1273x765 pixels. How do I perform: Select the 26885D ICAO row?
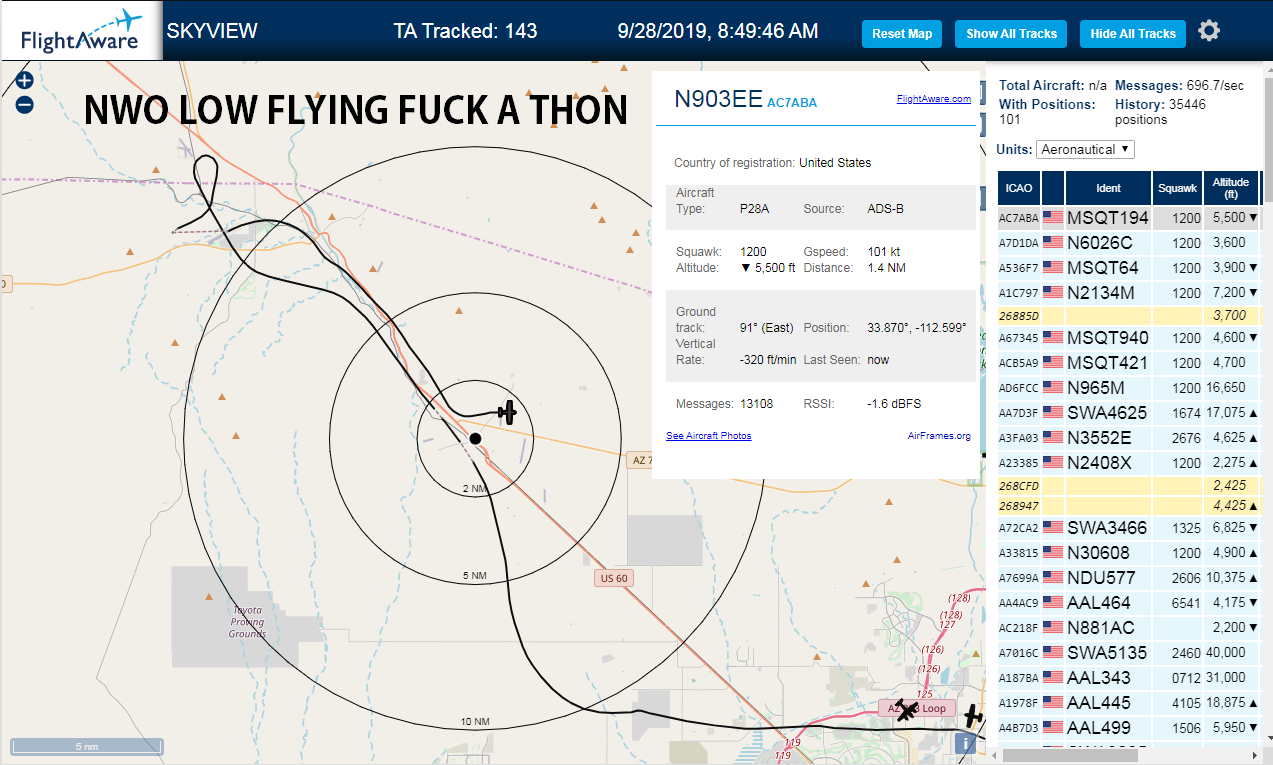pyautogui.click(x=1128, y=315)
